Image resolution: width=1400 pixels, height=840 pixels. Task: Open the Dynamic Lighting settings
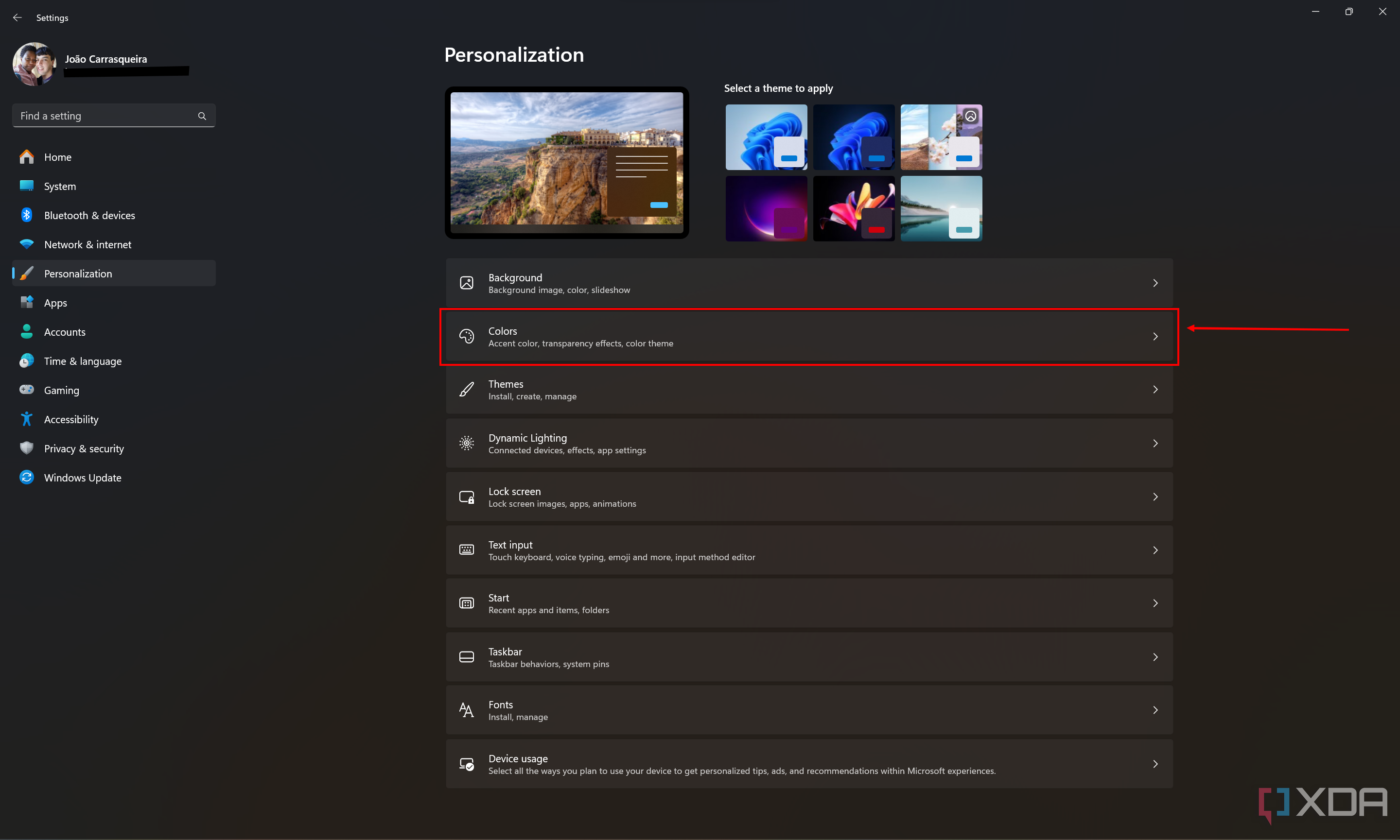809,443
